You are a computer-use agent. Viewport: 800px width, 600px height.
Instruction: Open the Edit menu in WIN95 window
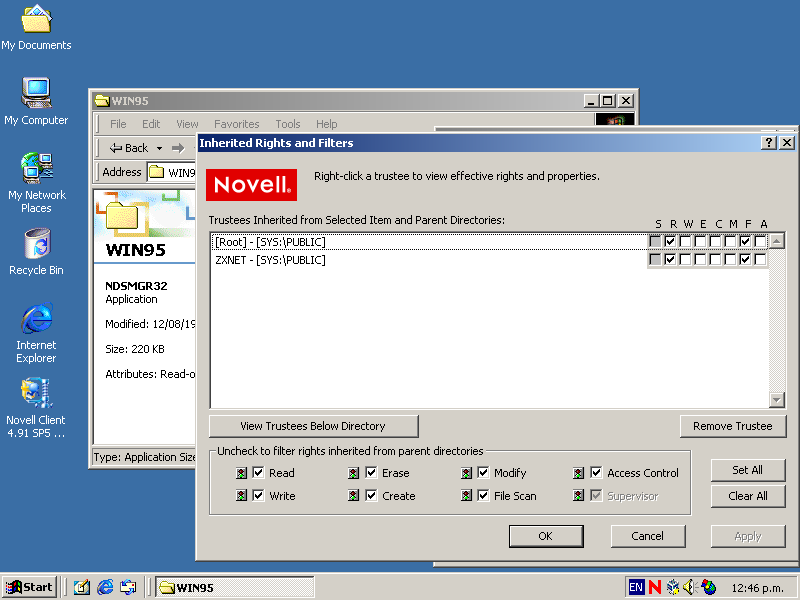pyautogui.click(x=151, y=124)
